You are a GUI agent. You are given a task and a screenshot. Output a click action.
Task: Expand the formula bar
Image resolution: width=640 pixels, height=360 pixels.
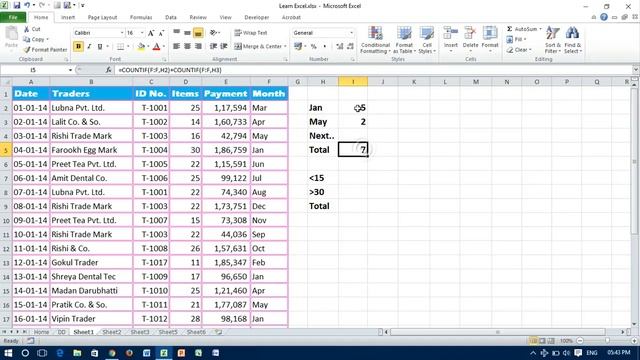(x=635, y=70)
